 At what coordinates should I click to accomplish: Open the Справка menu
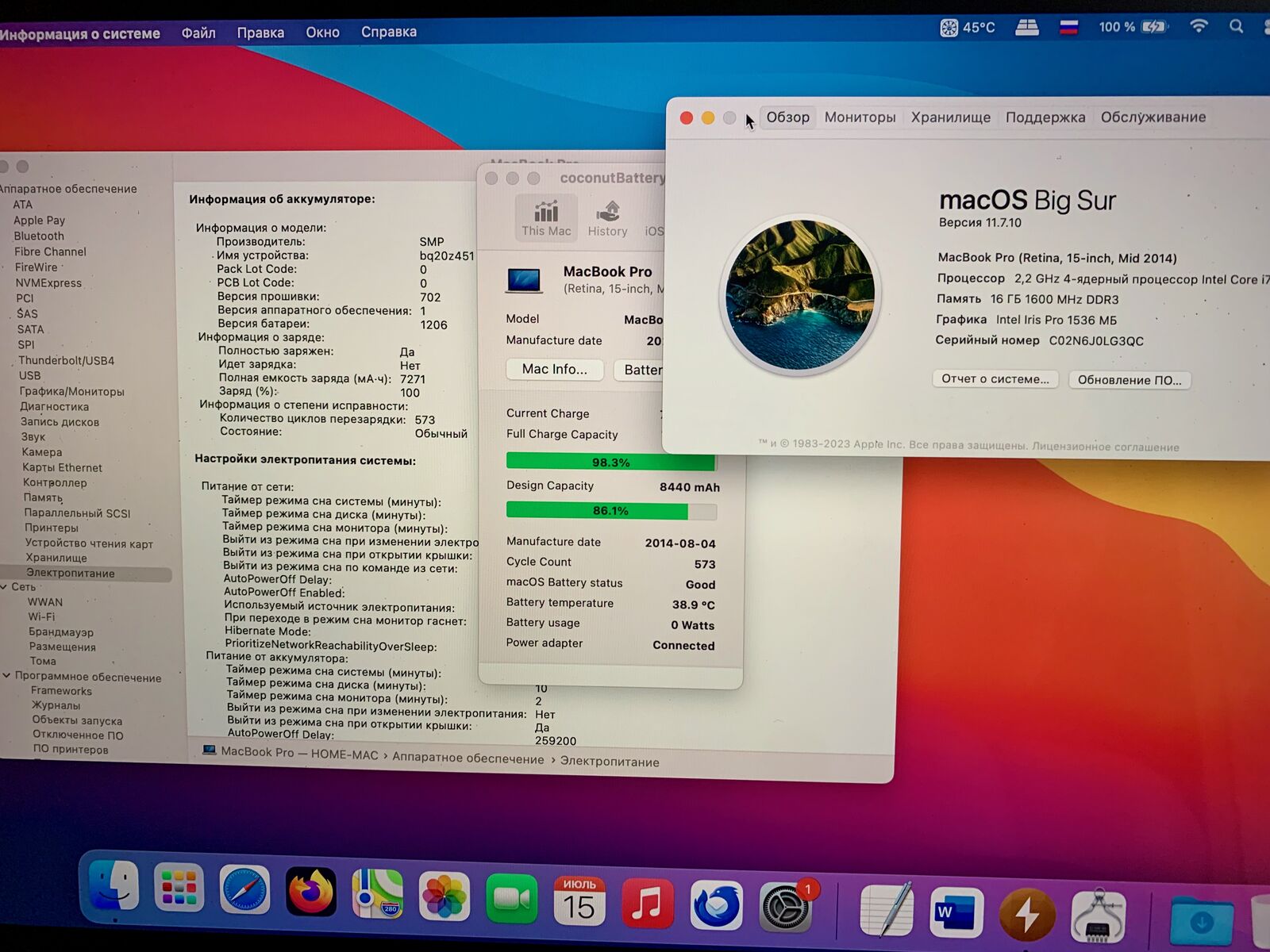[389, 32]
